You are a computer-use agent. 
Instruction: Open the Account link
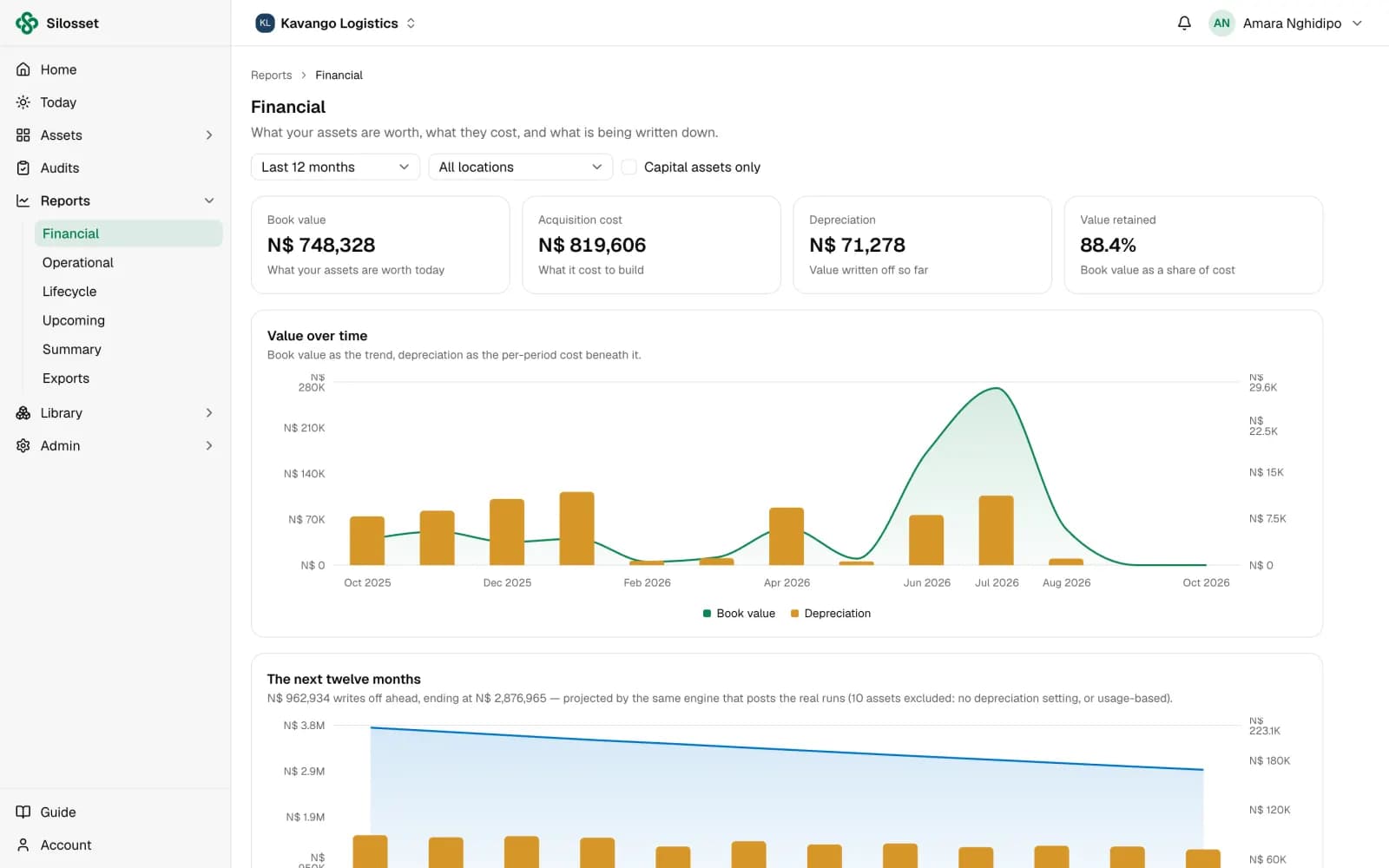point(115,845)
